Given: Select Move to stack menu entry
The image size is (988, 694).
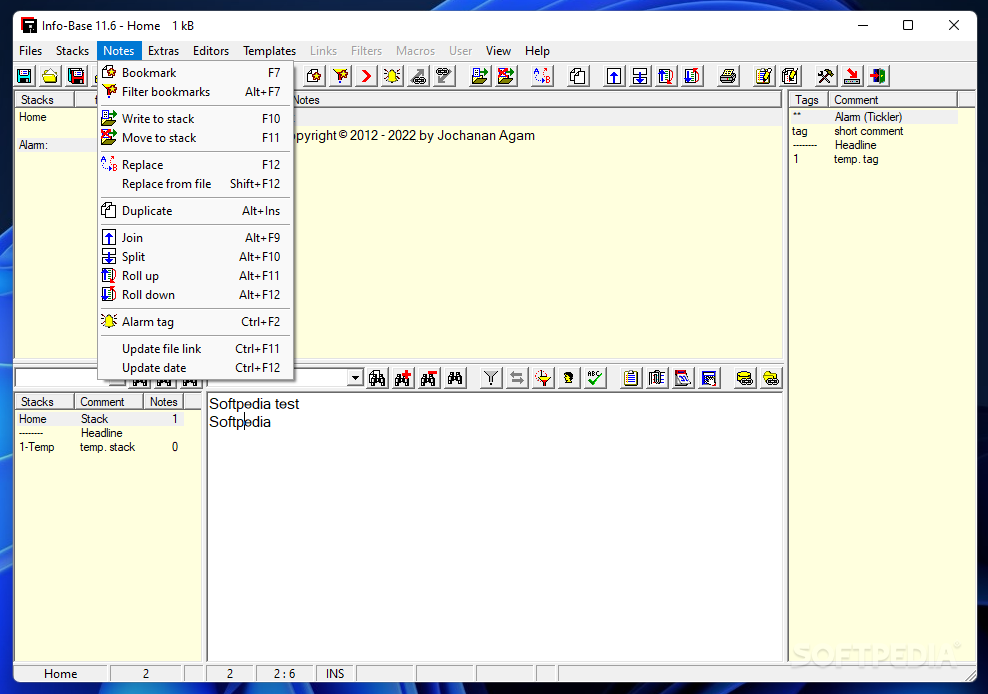Looking at the screenshot, I should click(x=196, y=138).
